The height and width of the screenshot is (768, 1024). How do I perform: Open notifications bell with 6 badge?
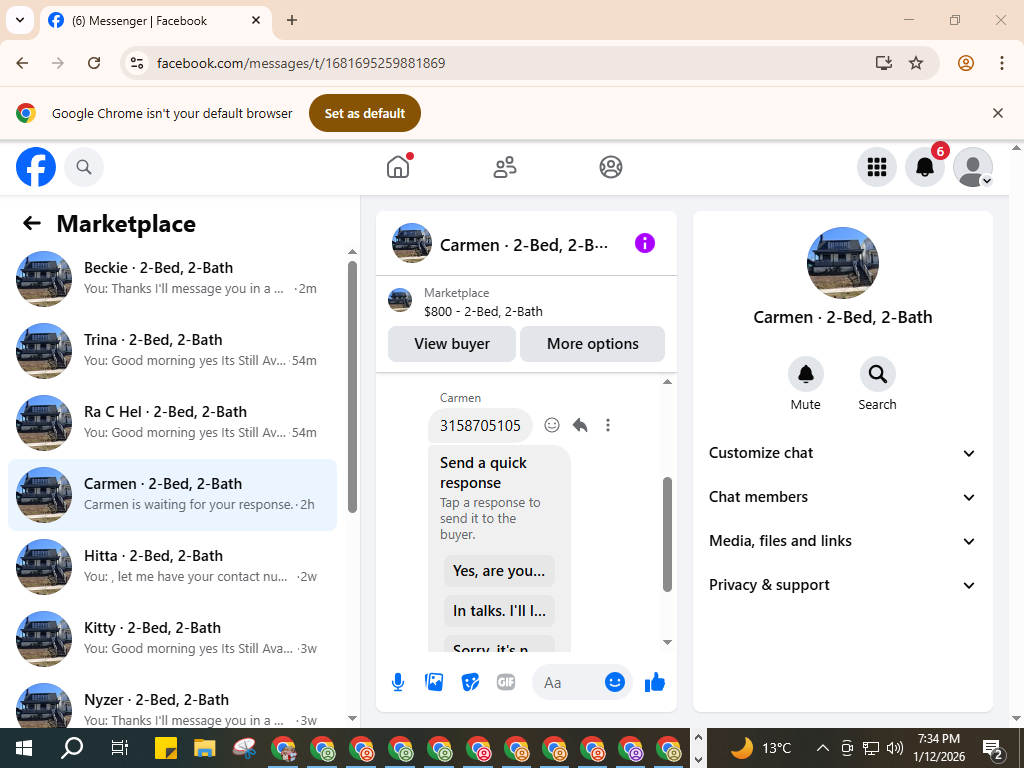pyautogui.click(x=925, y=167)
